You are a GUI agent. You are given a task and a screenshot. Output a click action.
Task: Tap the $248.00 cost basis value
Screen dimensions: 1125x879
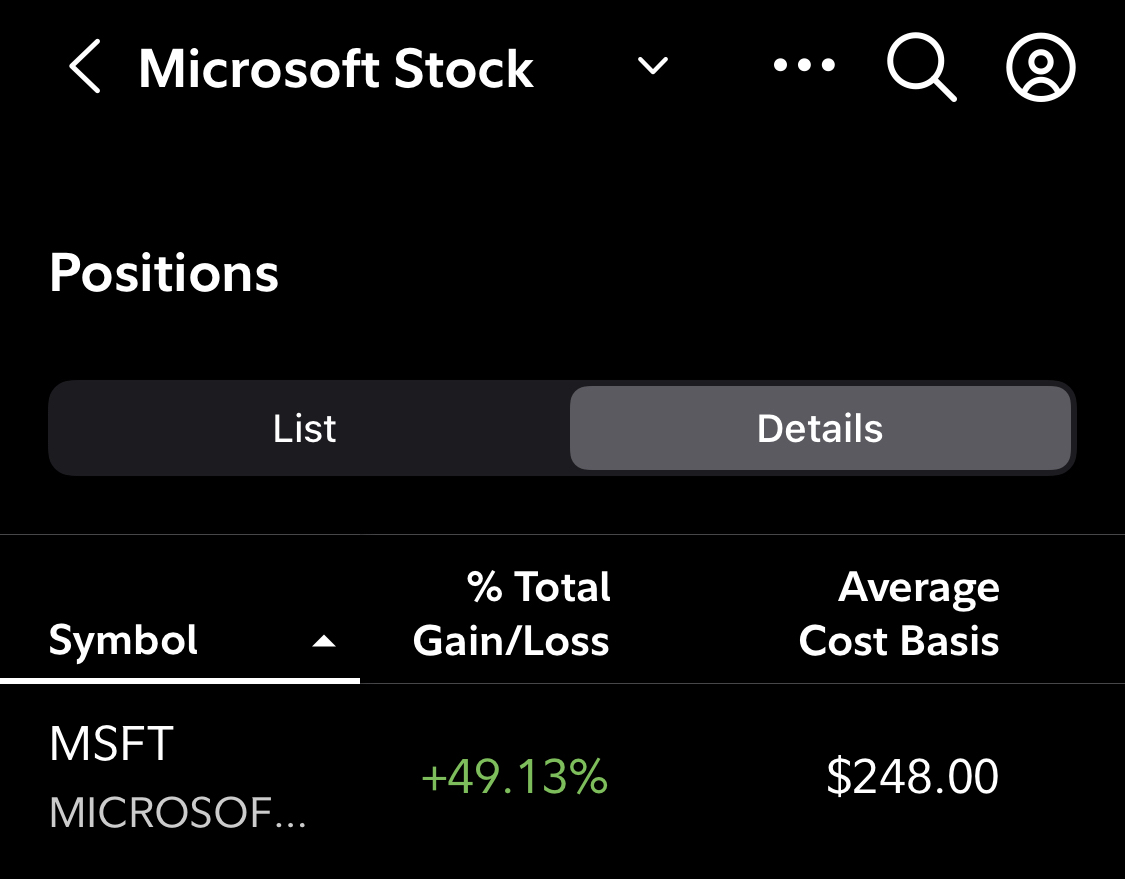tap(912, 777)
